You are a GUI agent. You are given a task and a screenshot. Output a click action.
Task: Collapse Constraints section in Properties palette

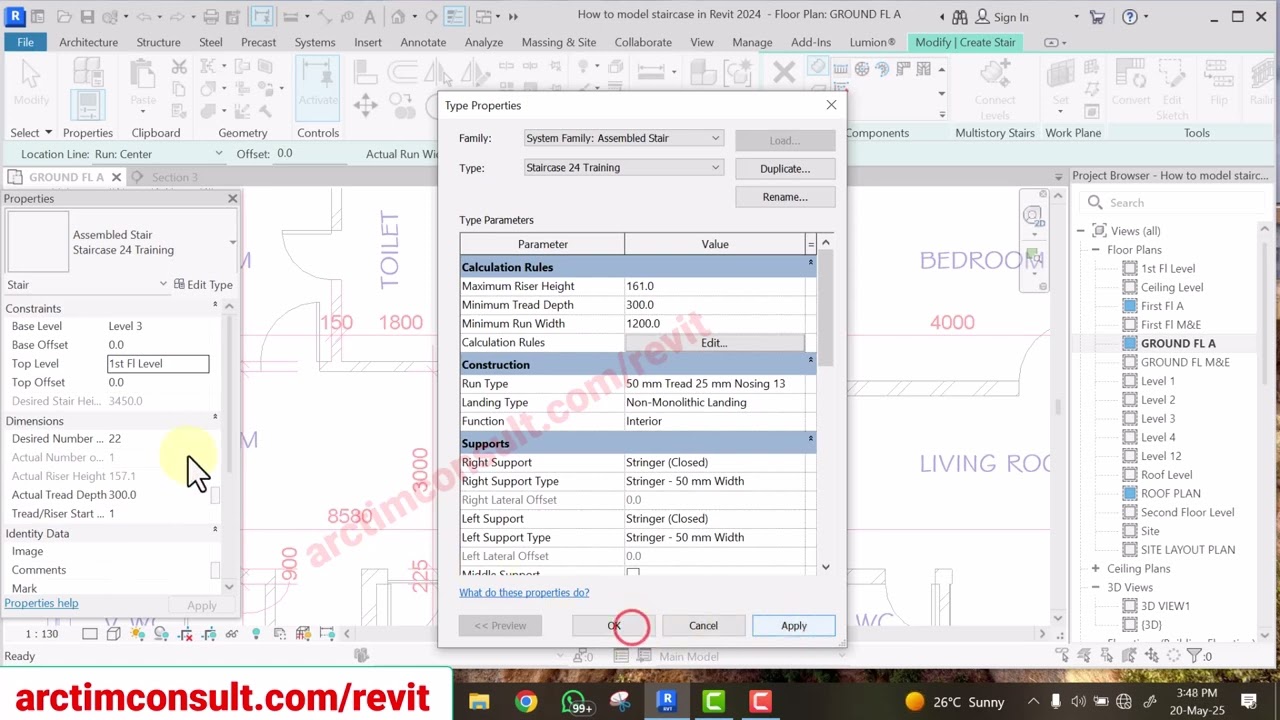215,305
